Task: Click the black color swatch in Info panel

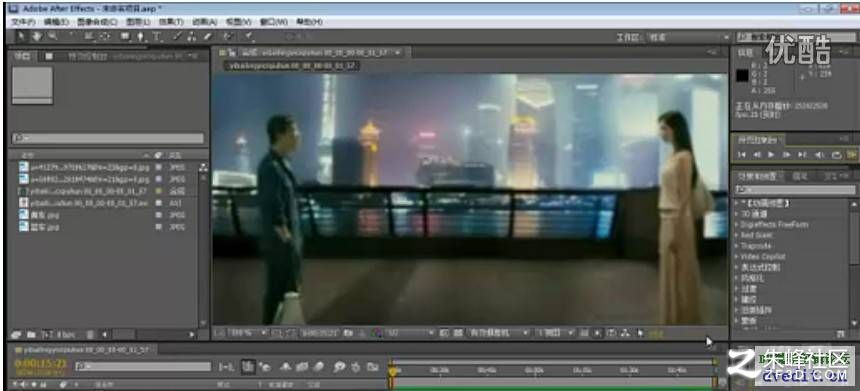Action: pyautogui.click(x=742, y=75)
